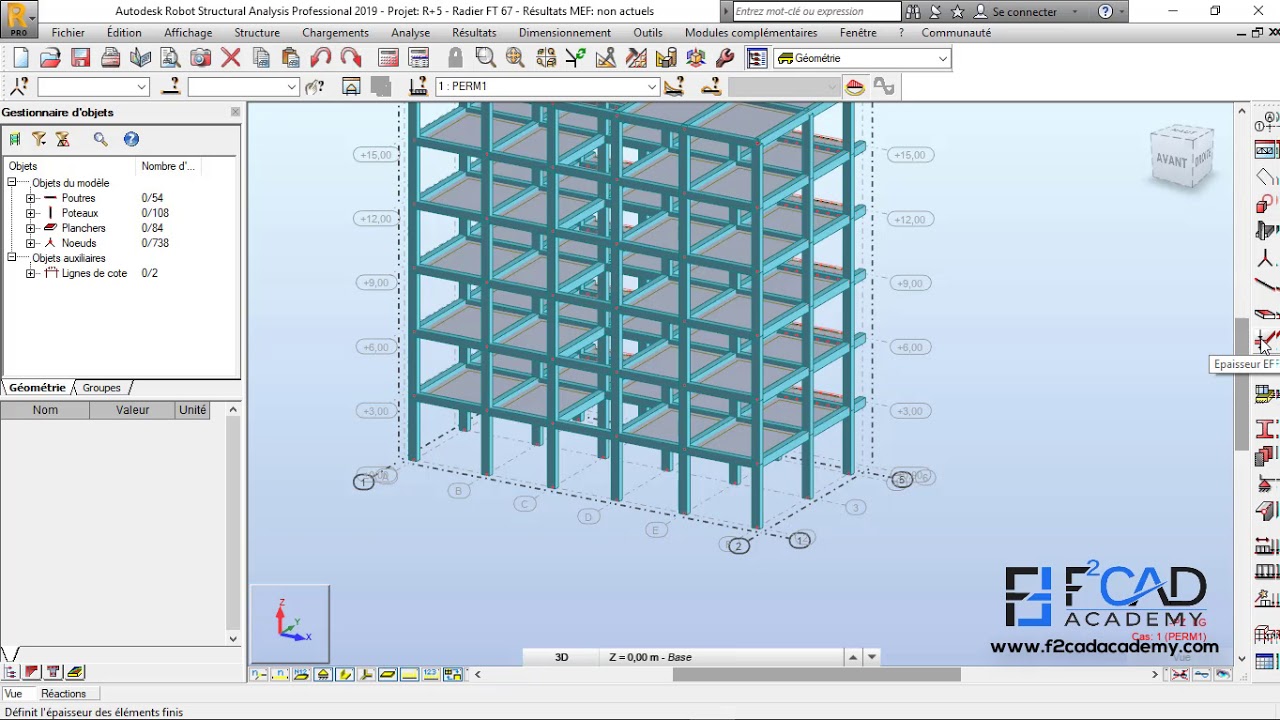The height and width of the screenshot is (720, 1280).
Task: Open the Résultats menu
Action: [x=474, y=33]
